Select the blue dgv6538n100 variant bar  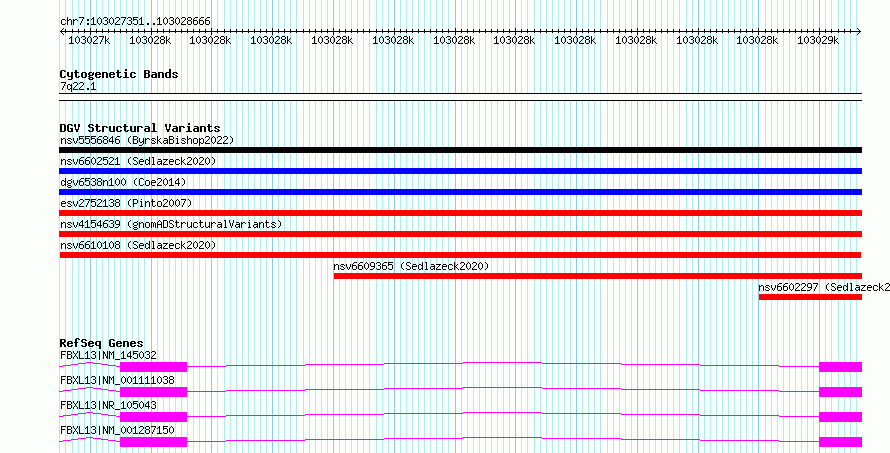460,192
